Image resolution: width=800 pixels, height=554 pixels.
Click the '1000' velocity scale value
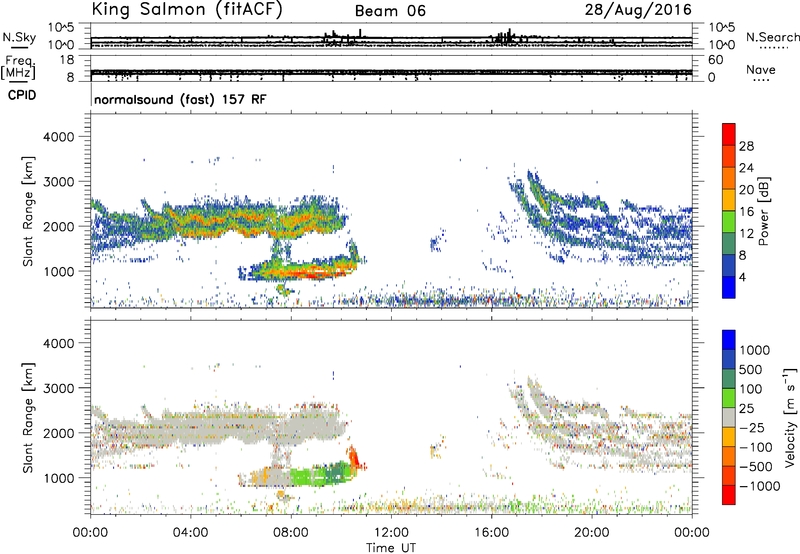755,350
